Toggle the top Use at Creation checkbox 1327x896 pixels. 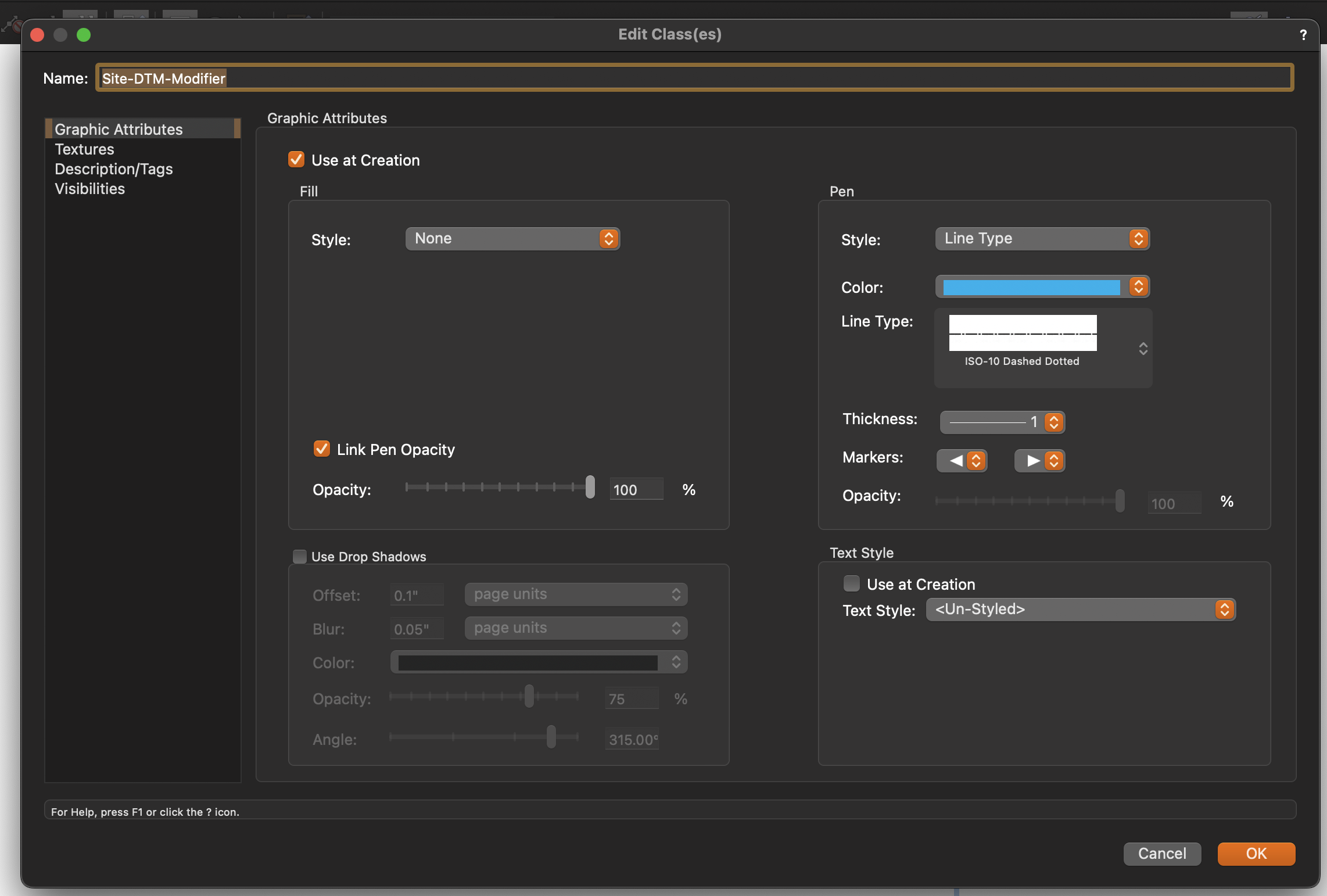[296, 160]
